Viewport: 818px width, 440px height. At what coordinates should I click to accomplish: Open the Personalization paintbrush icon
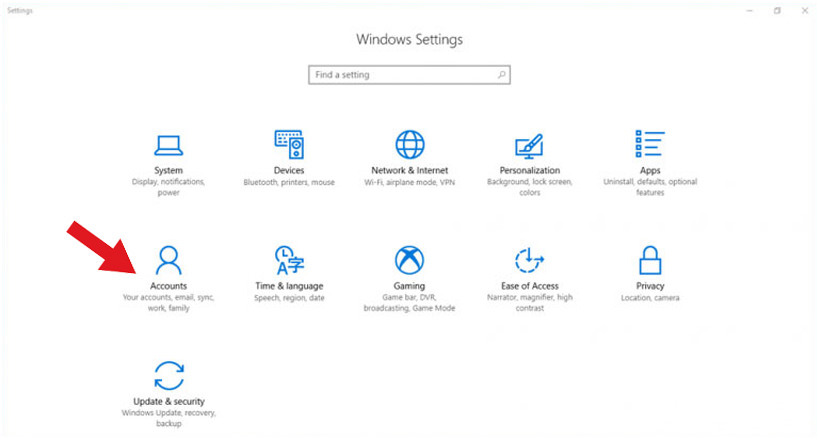point(530,146)
